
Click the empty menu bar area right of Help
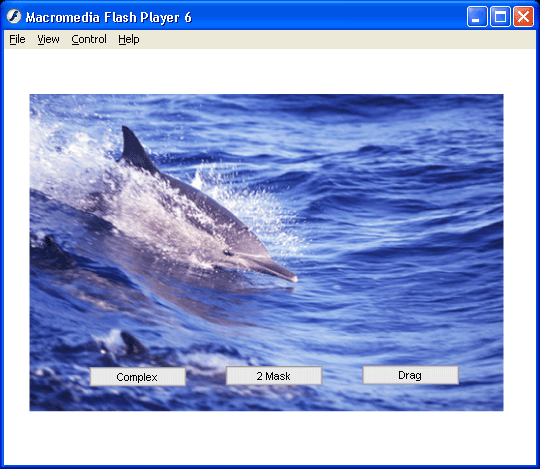click(x=338, y=39)
